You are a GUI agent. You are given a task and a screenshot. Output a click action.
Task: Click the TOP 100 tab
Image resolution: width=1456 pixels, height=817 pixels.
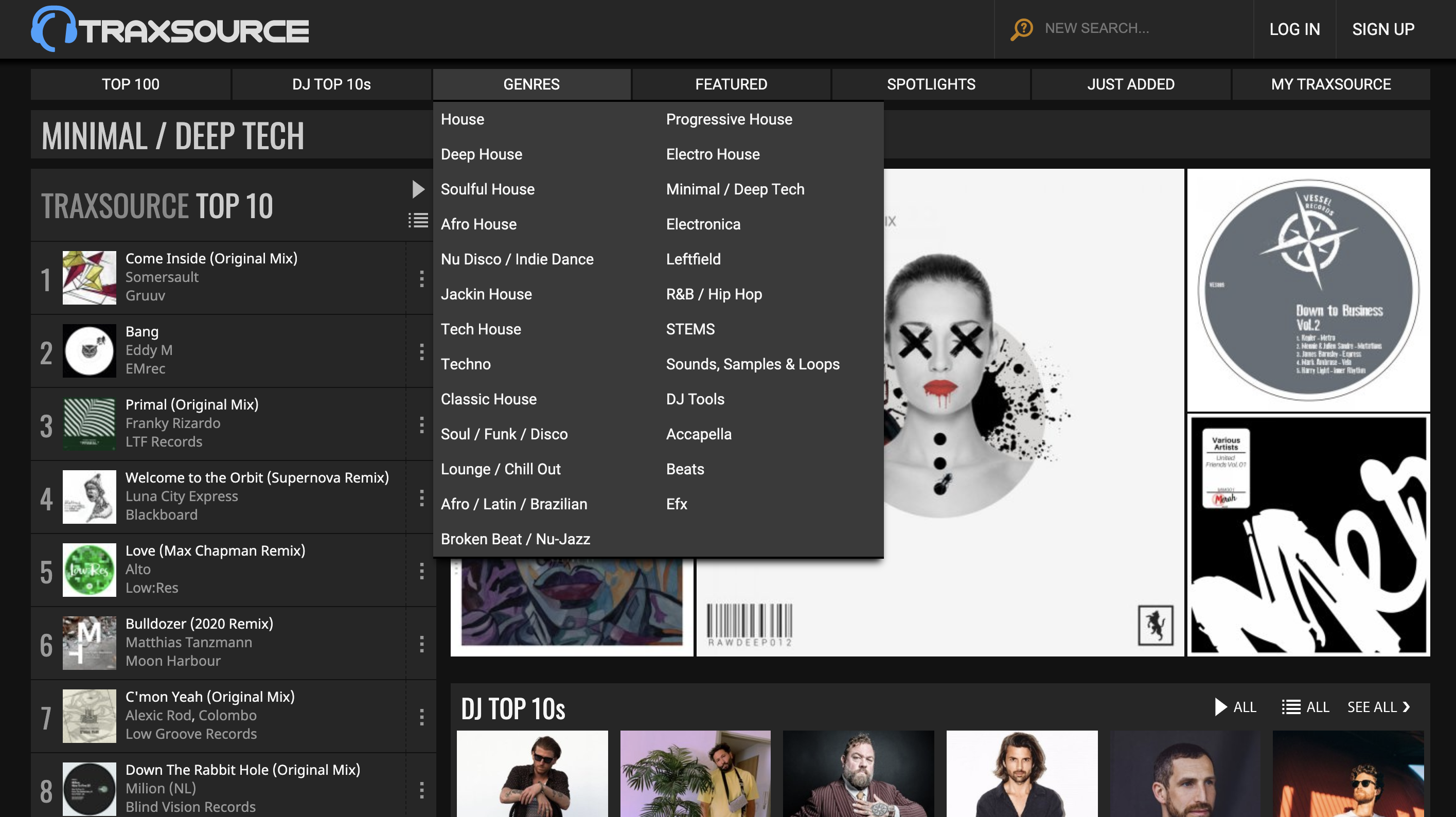(130, 84)
